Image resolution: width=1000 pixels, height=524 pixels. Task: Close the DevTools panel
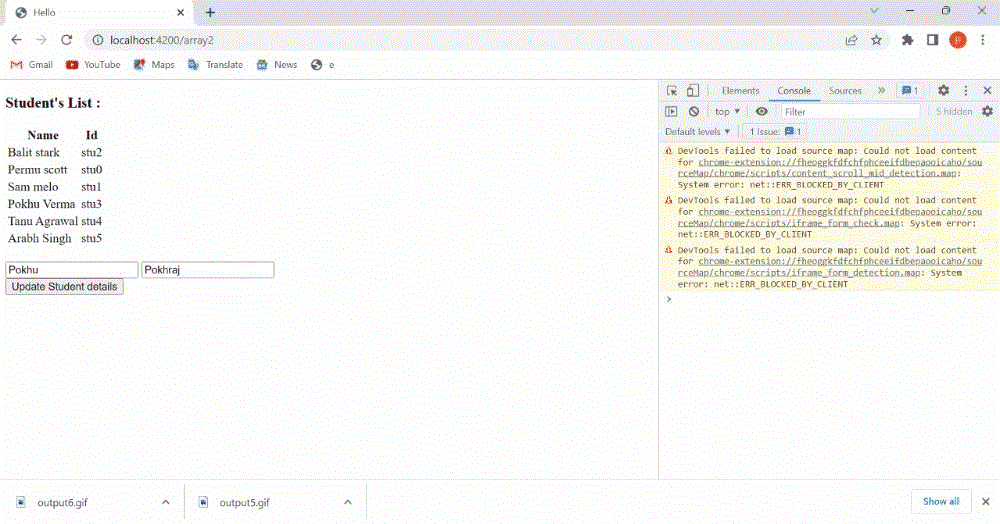pyautogui.click(x=987, y=91)
